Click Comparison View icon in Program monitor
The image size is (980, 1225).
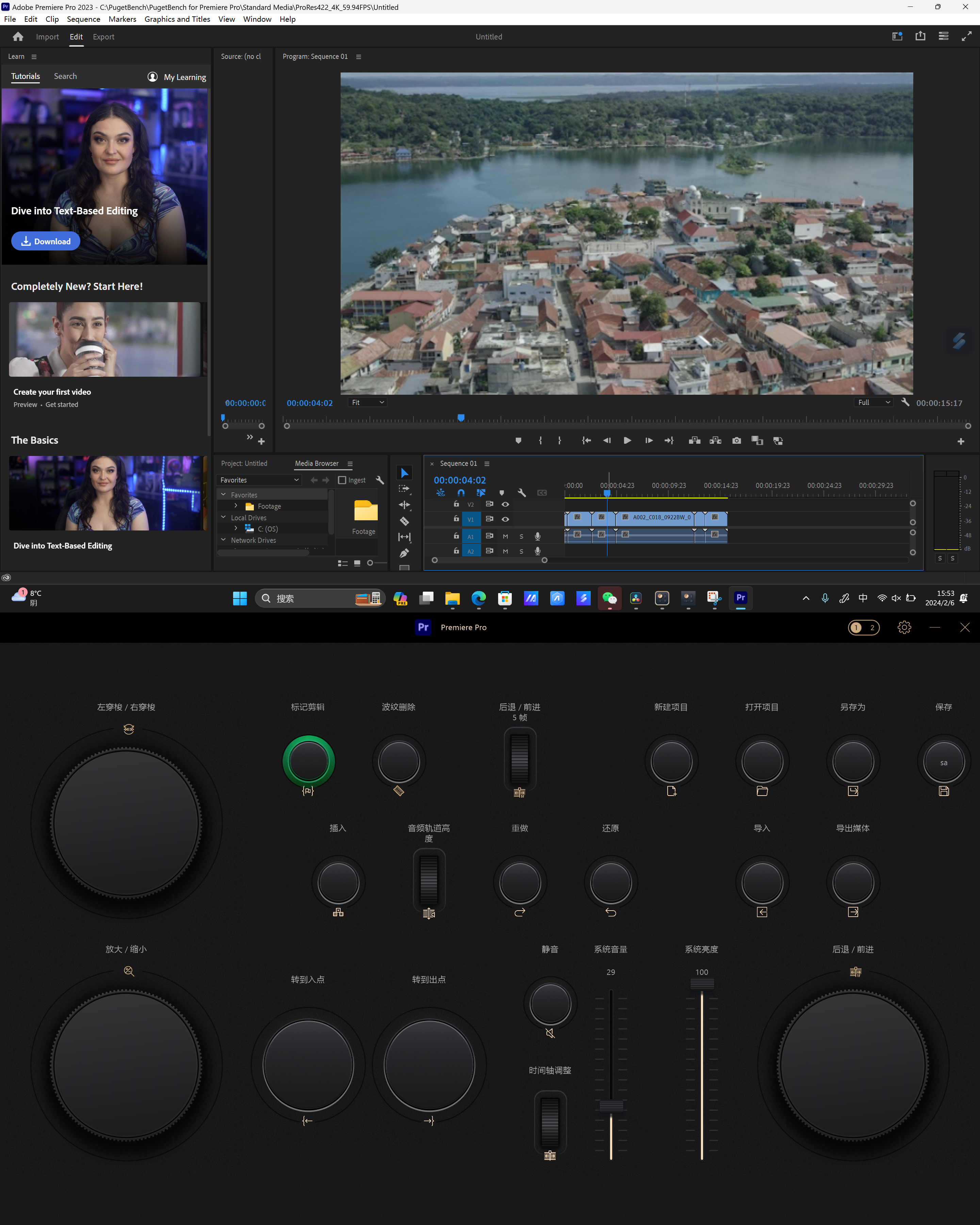pyautogui.click(x=757, y=440)
